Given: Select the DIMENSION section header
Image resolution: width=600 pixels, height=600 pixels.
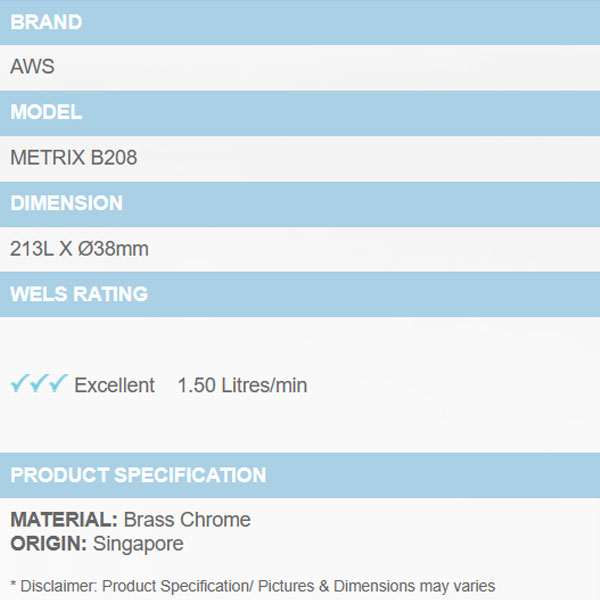Looking at the screenshot, I should pyautogui.click(x=66, y=204).
